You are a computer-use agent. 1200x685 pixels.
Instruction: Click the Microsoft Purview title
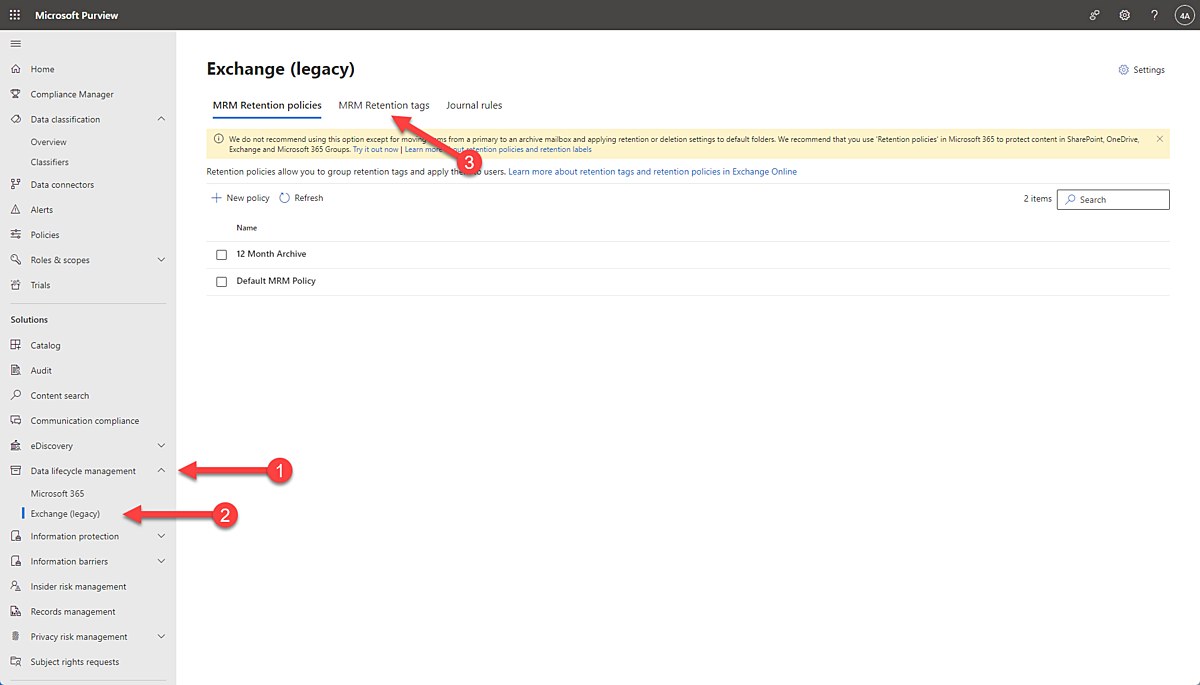coord(77,15)
